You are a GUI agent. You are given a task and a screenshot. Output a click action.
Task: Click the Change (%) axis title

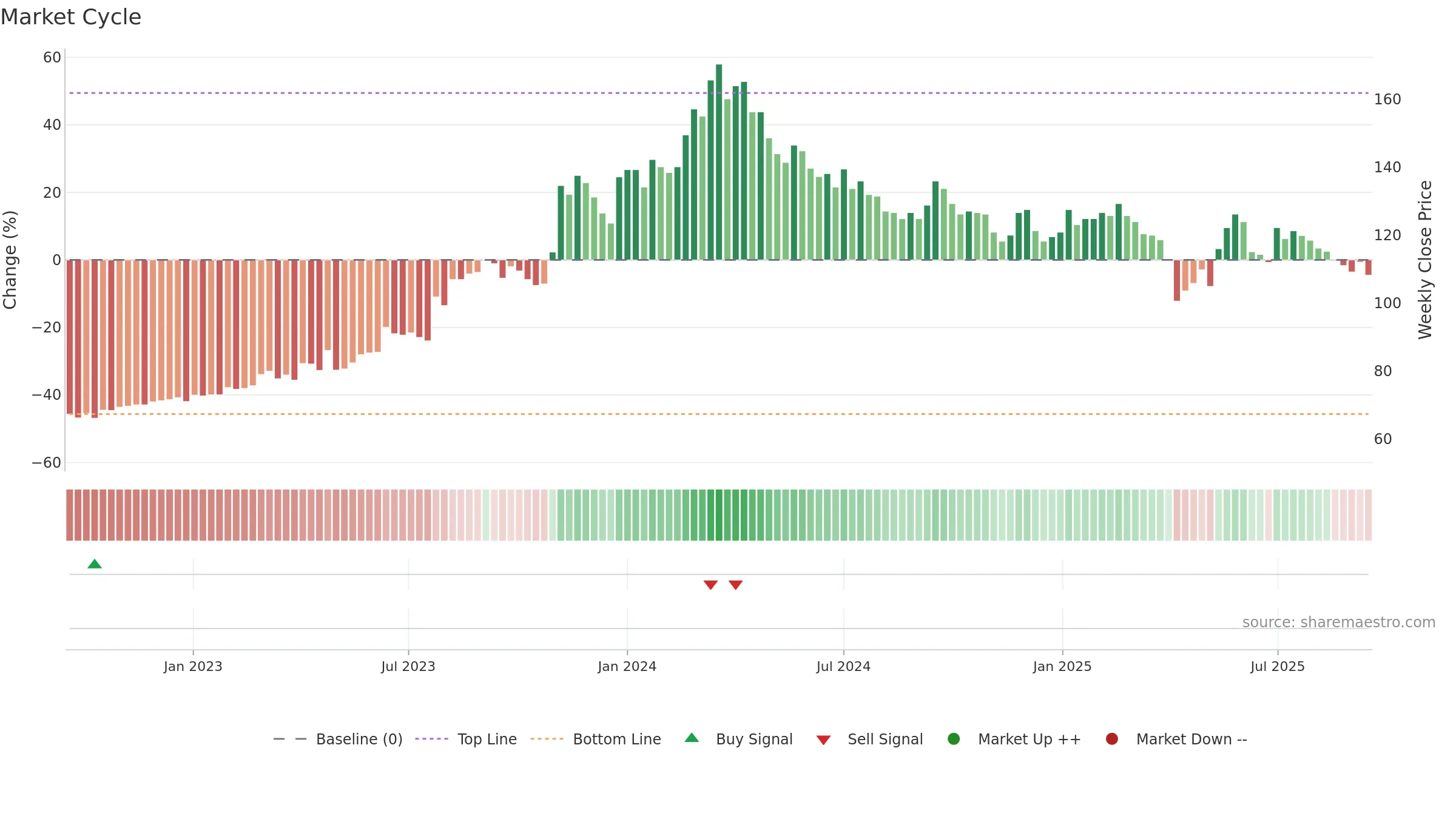[10, 260]
